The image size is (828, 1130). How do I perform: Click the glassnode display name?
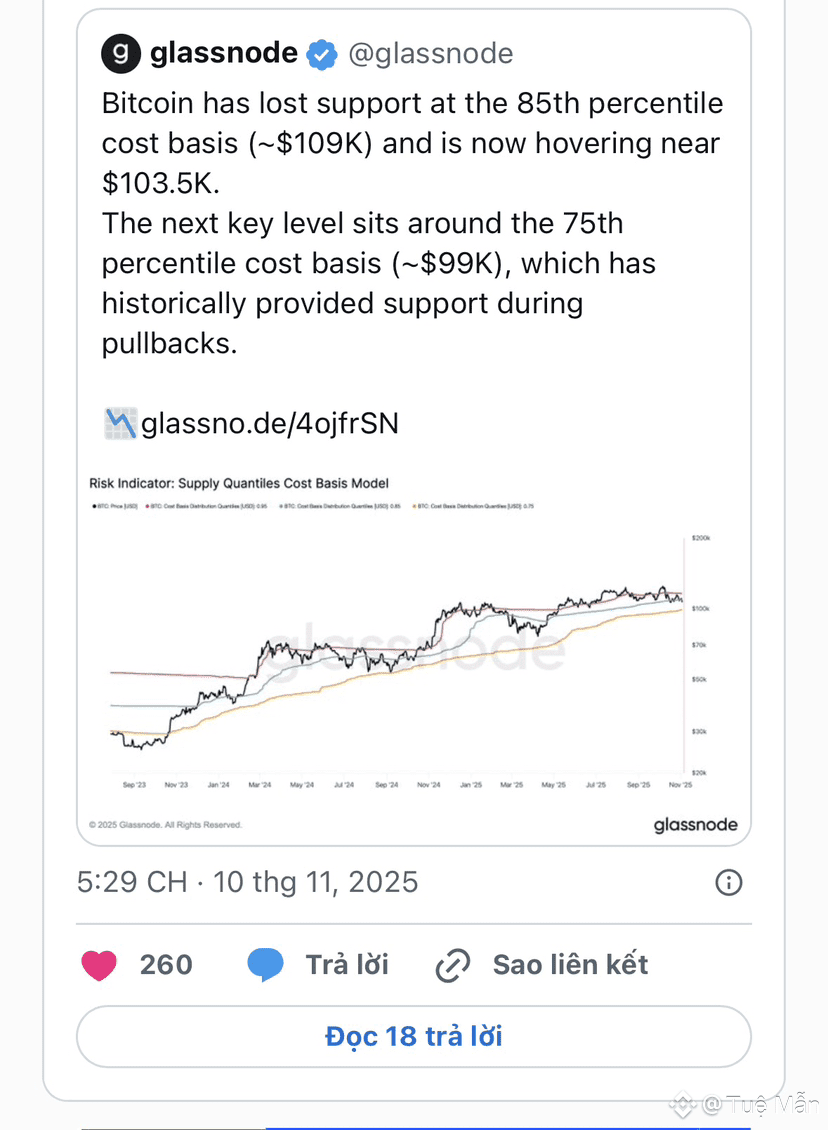224,54
